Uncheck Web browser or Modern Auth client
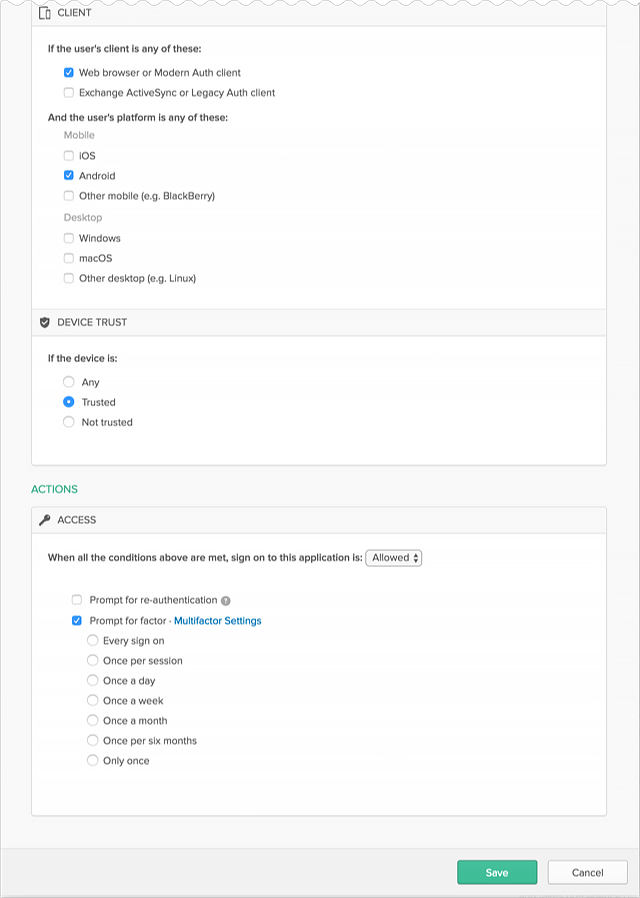Image resolution: width=640 pixels, height=898 pixels. click(68, 73)
